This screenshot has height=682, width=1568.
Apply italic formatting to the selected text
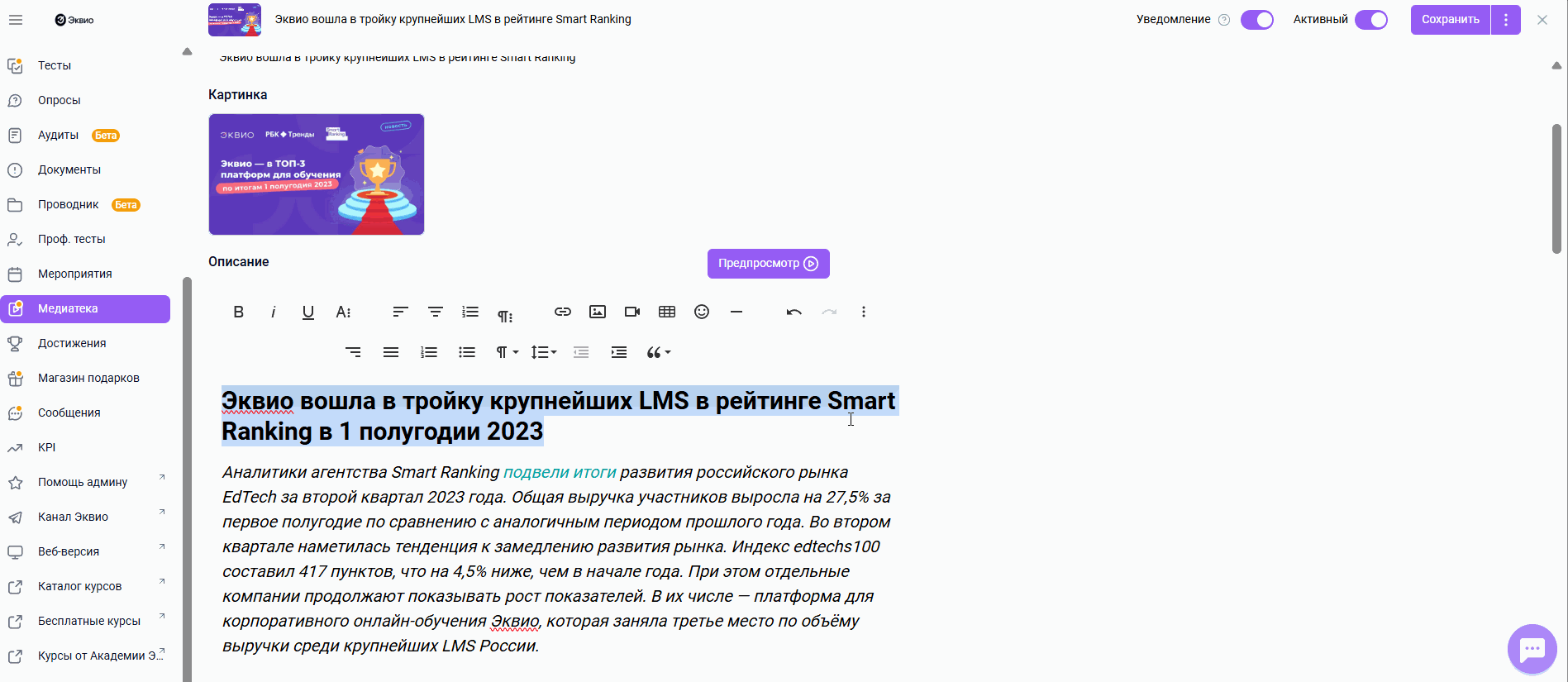274,312
